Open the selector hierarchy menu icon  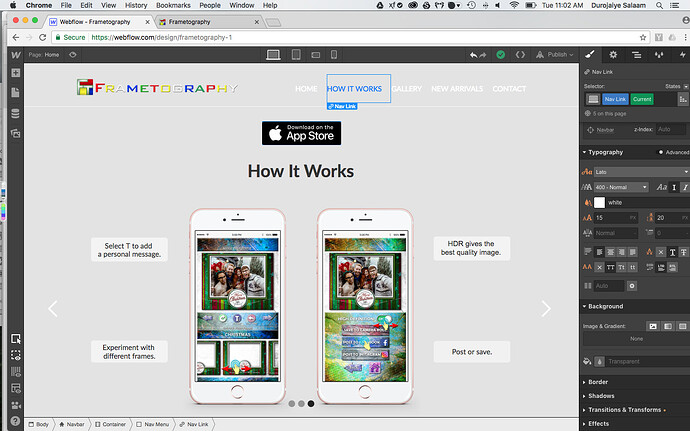[683, 99]
